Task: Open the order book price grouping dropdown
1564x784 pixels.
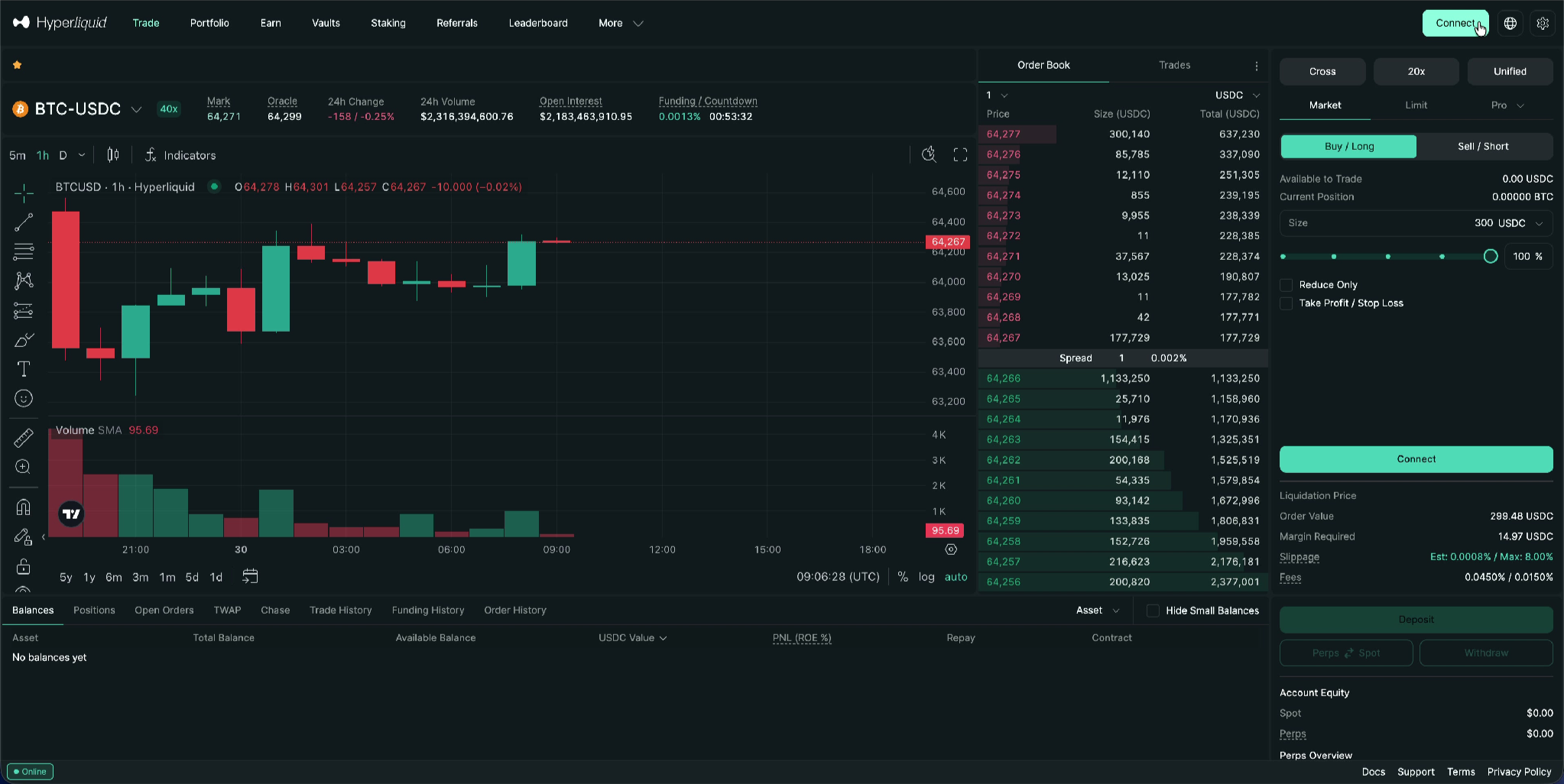Action: point(997,96)
